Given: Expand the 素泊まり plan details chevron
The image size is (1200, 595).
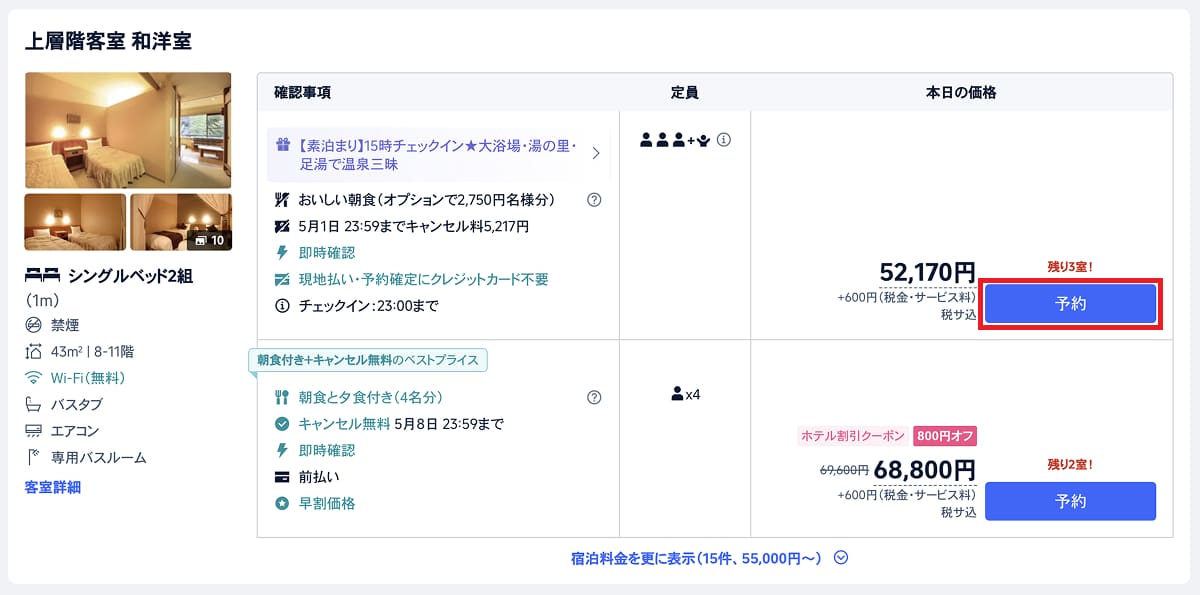Looking at the screenshot, I should pos(596,154).
